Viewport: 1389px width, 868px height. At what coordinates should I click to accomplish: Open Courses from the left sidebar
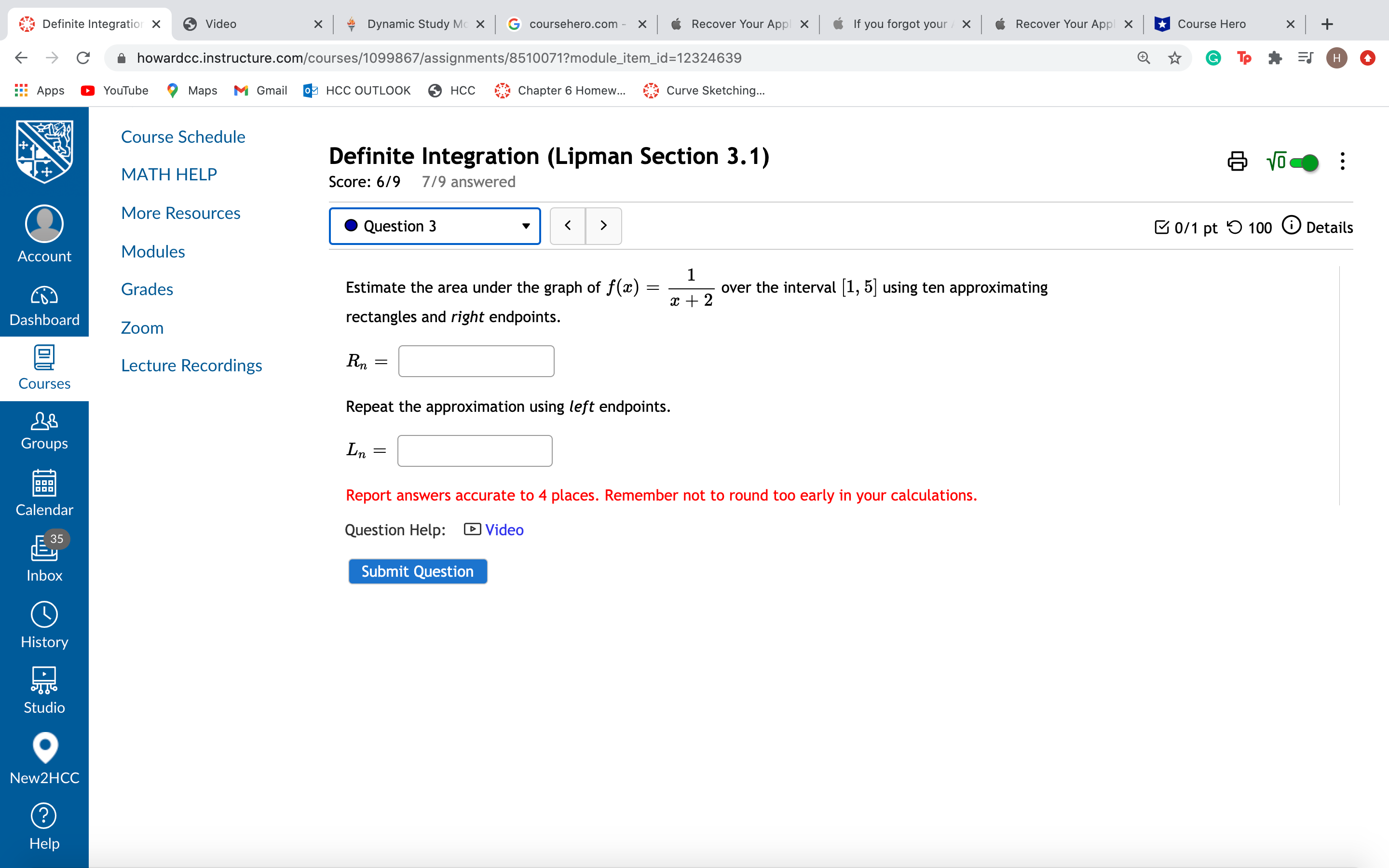(x=44, y=367)
